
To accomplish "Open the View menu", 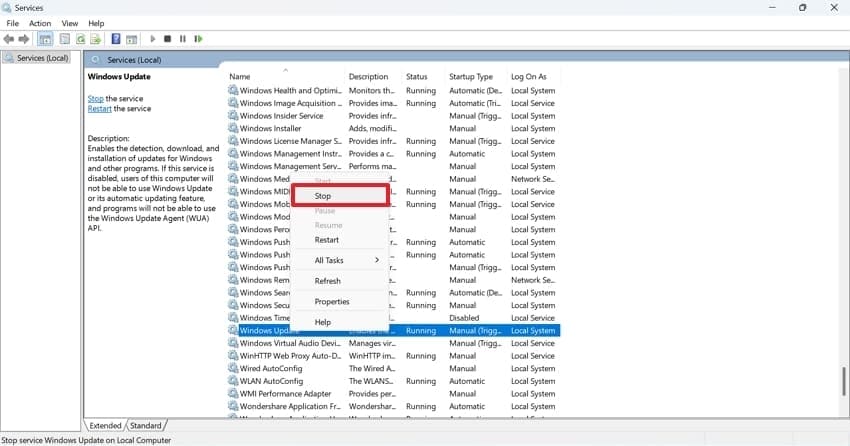I will [x=69, y=23].
